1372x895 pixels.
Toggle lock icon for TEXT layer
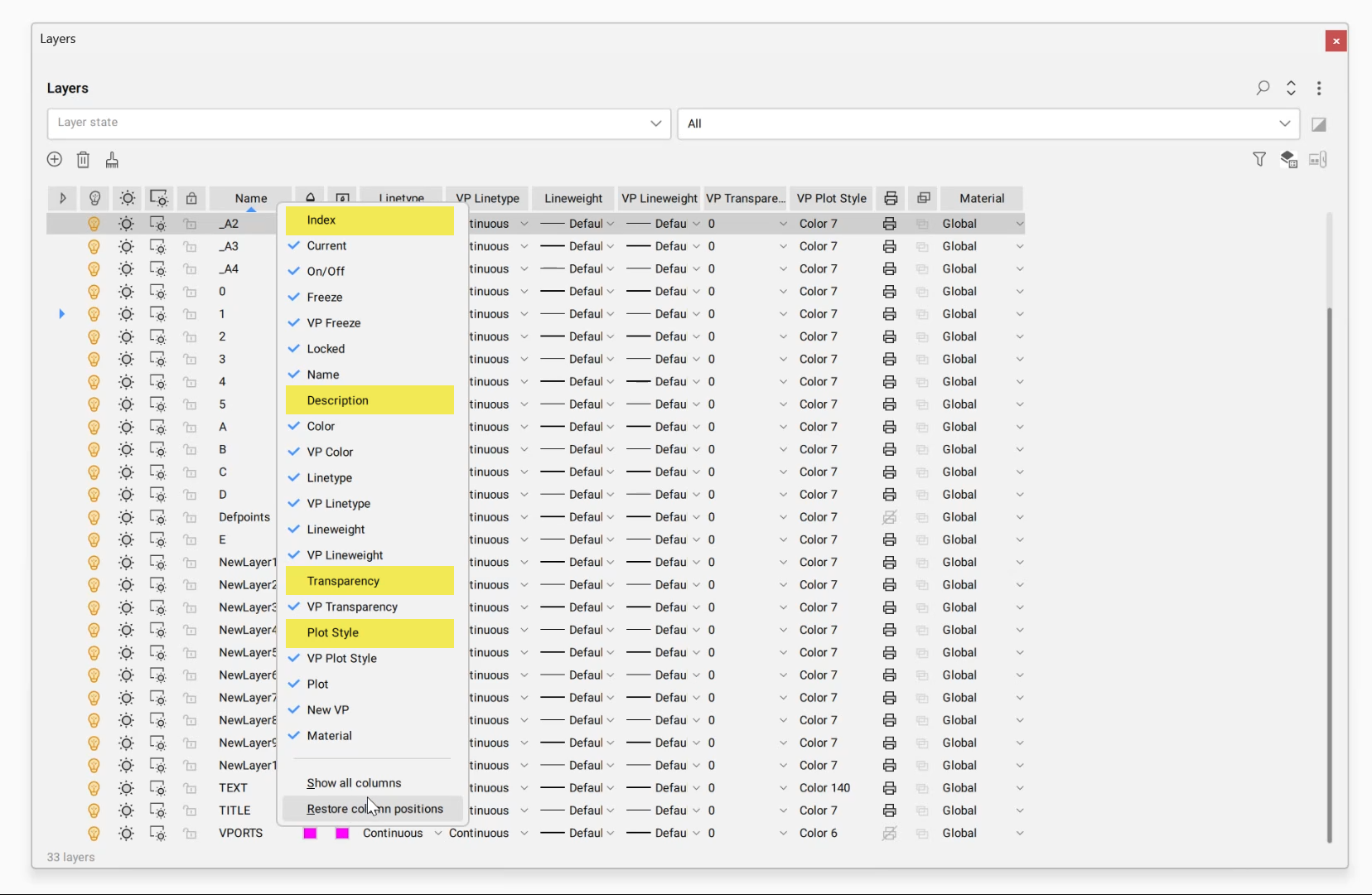[190, 788]
